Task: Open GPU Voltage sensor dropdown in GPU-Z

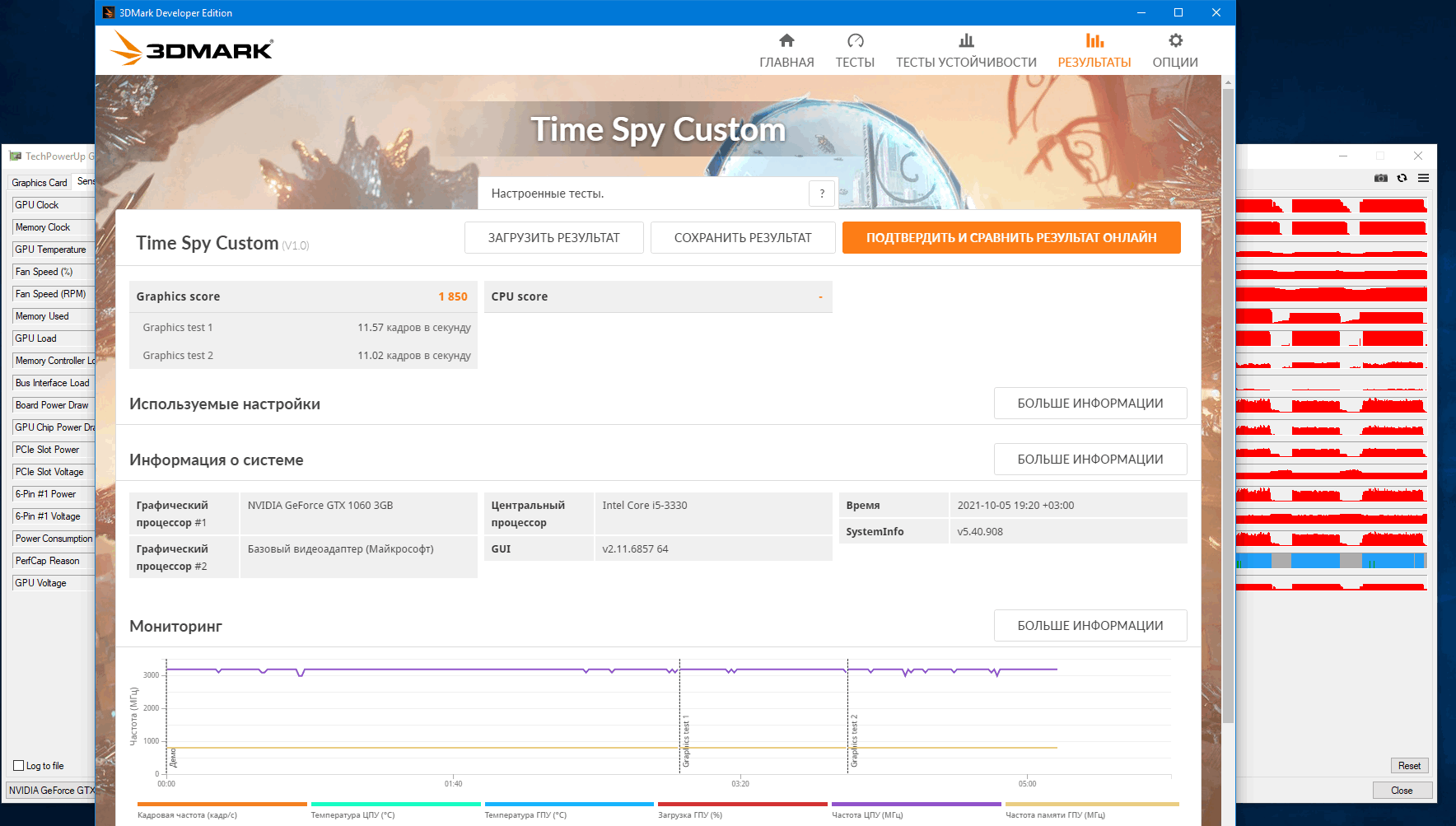Action: (x=54, y=583)
